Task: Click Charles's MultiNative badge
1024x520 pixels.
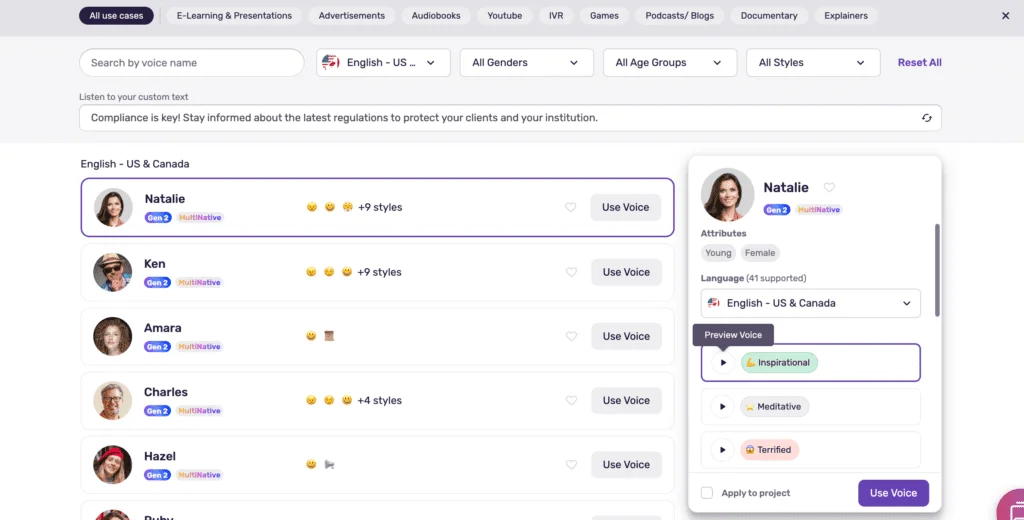Action: (x=199, y=411)
